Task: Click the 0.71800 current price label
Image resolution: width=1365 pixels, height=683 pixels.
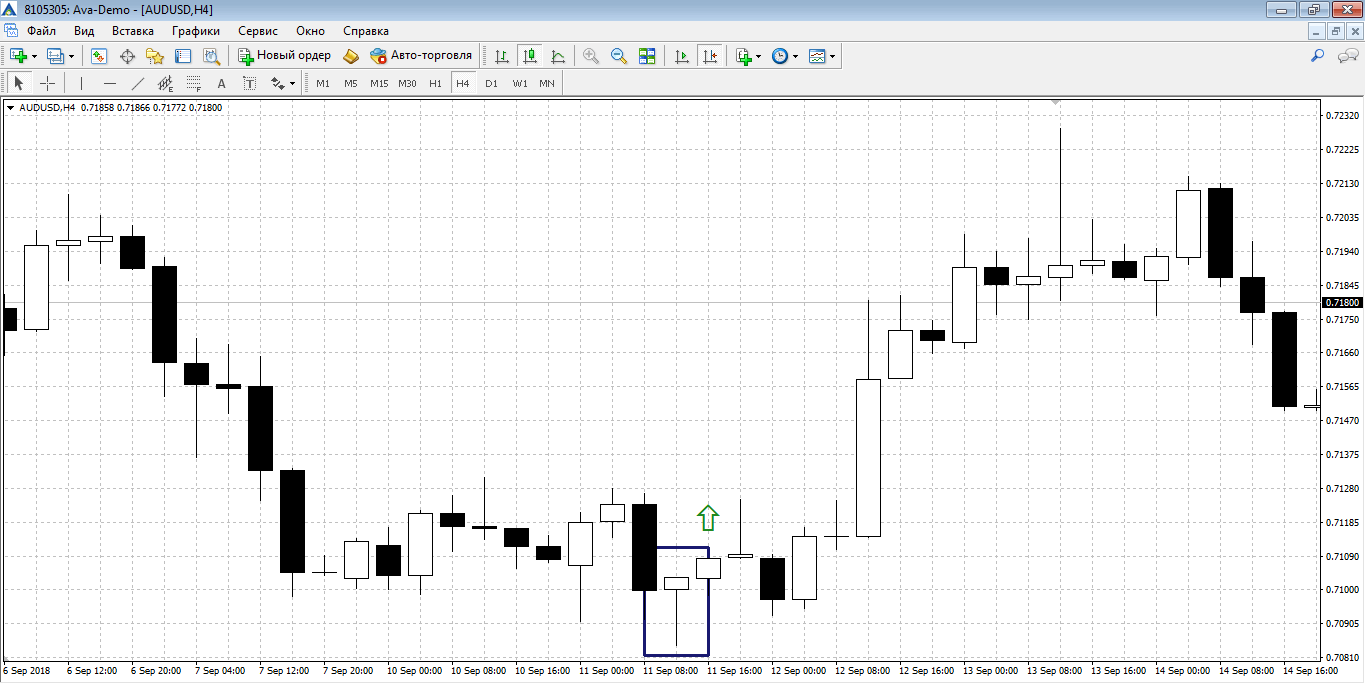Action: click(1341, 302)
